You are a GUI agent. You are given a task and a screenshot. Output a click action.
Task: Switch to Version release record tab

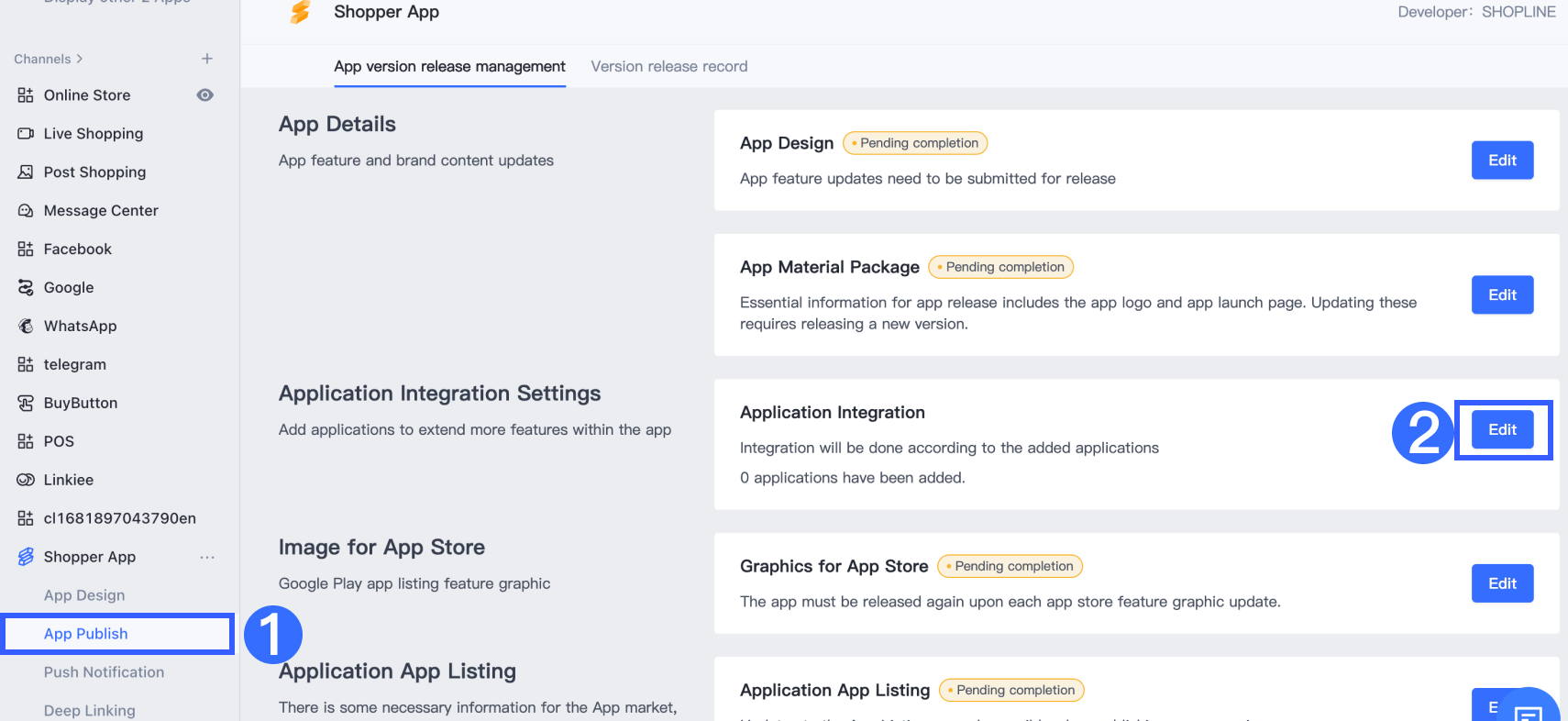click(x=669, y=67)
